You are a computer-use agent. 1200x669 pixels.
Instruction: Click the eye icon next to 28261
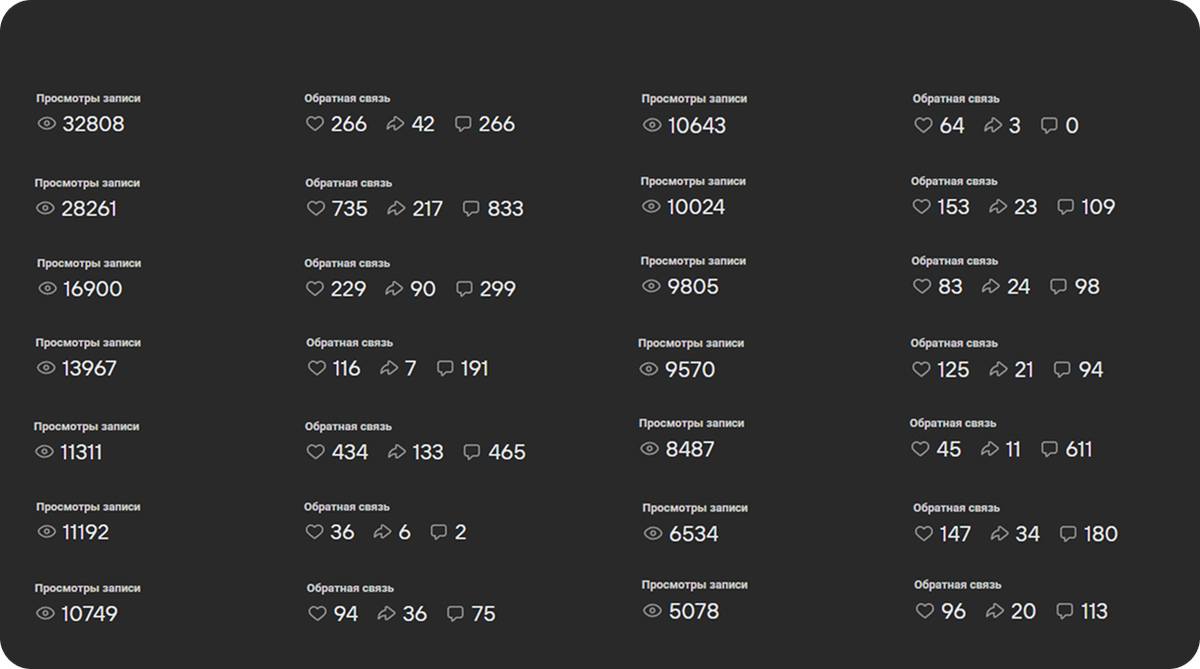45,208
